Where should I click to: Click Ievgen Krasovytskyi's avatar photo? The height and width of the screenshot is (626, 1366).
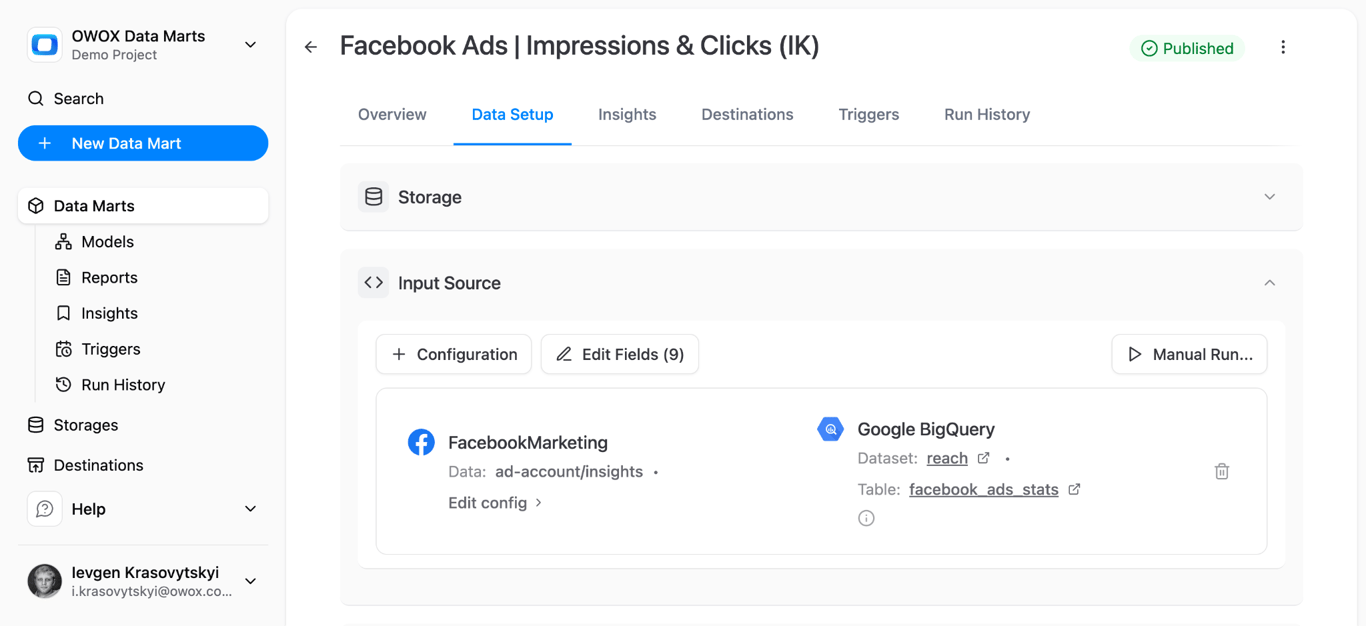coord(44,581)
